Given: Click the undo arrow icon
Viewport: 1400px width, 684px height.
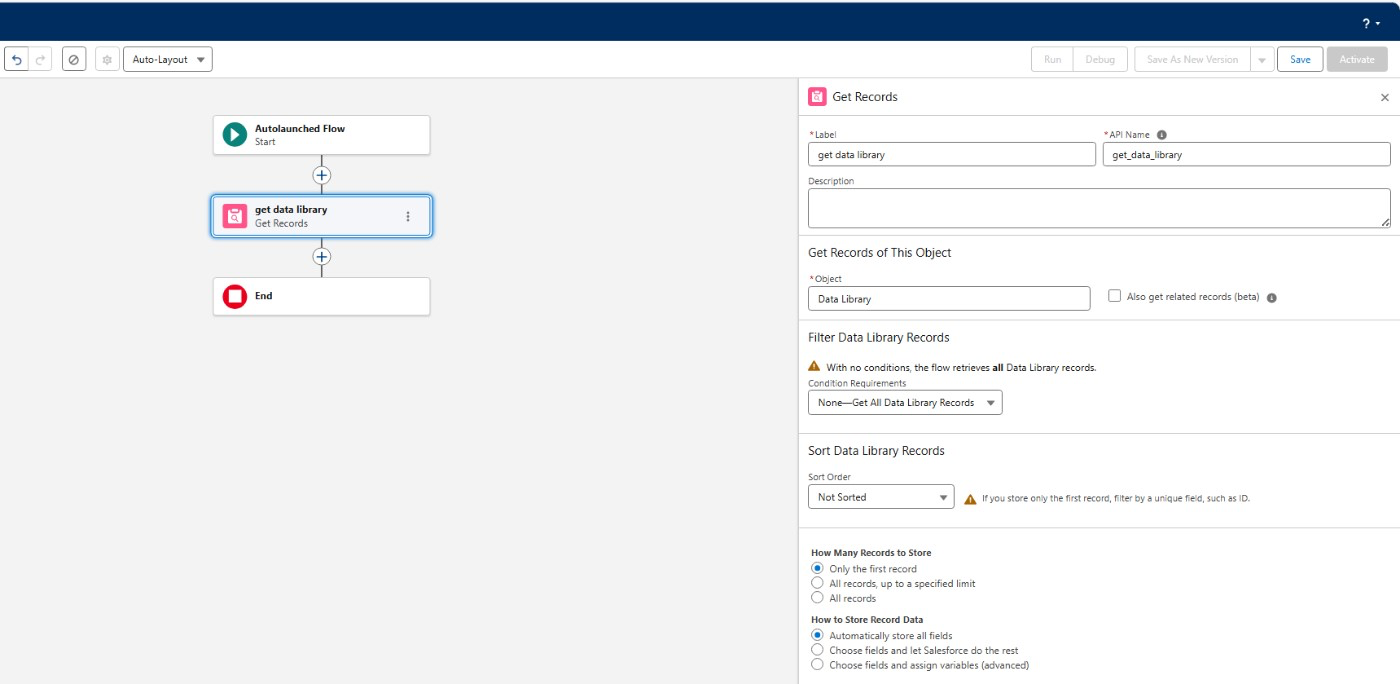Looking at the screenshot, I should (x=16, y=60).
